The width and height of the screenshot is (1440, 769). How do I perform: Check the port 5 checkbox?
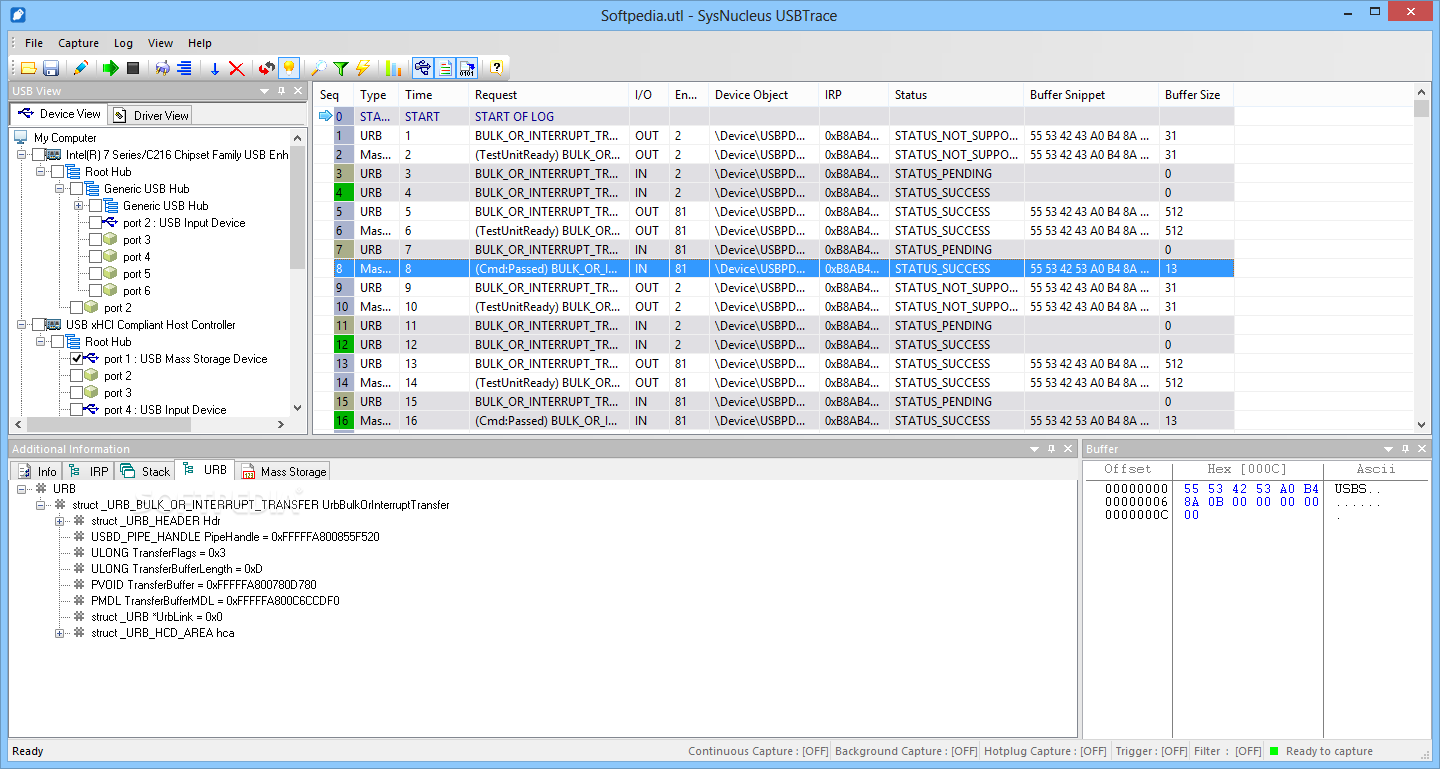(95, 274)
